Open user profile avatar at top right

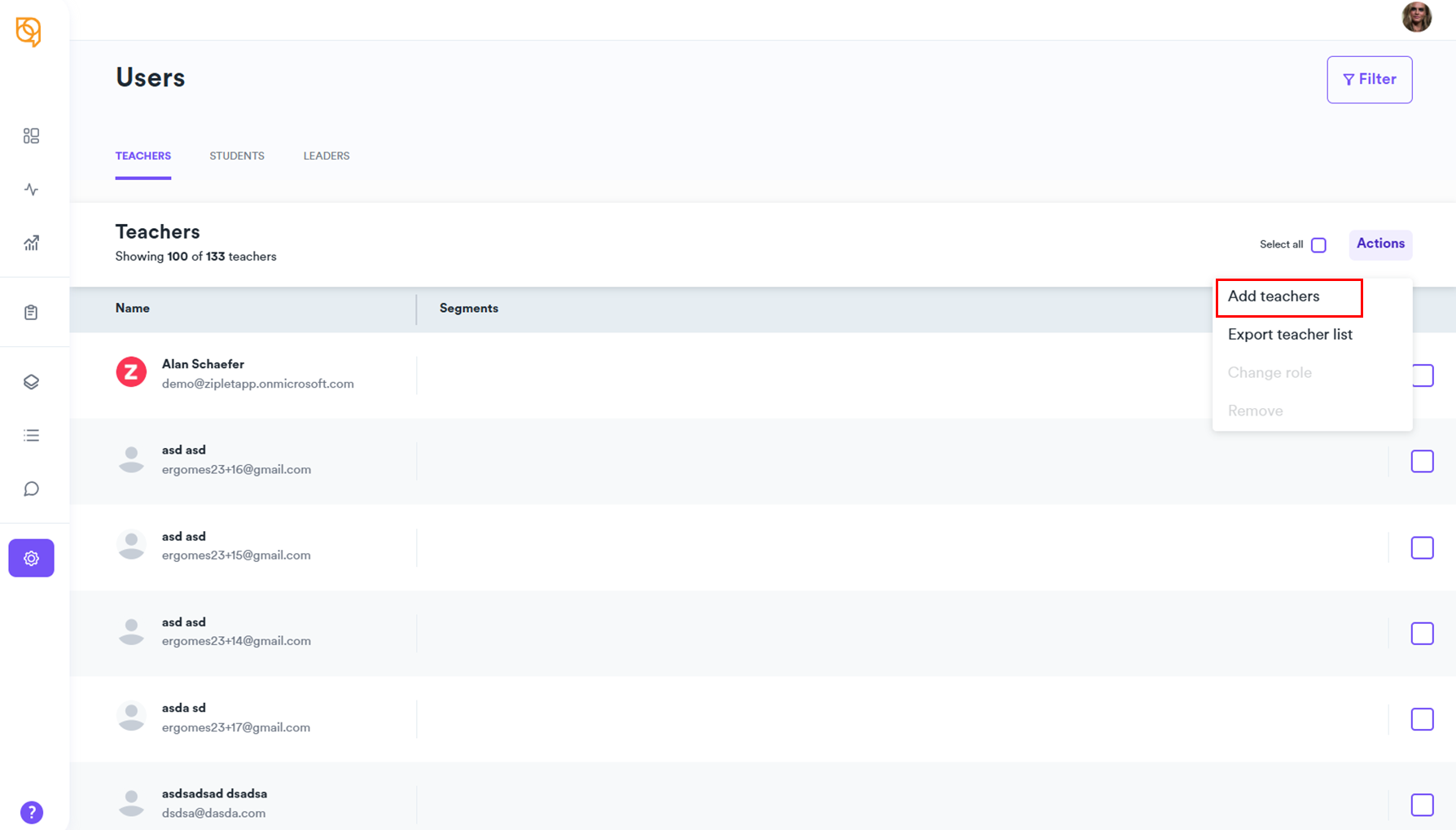[1416, 17]
